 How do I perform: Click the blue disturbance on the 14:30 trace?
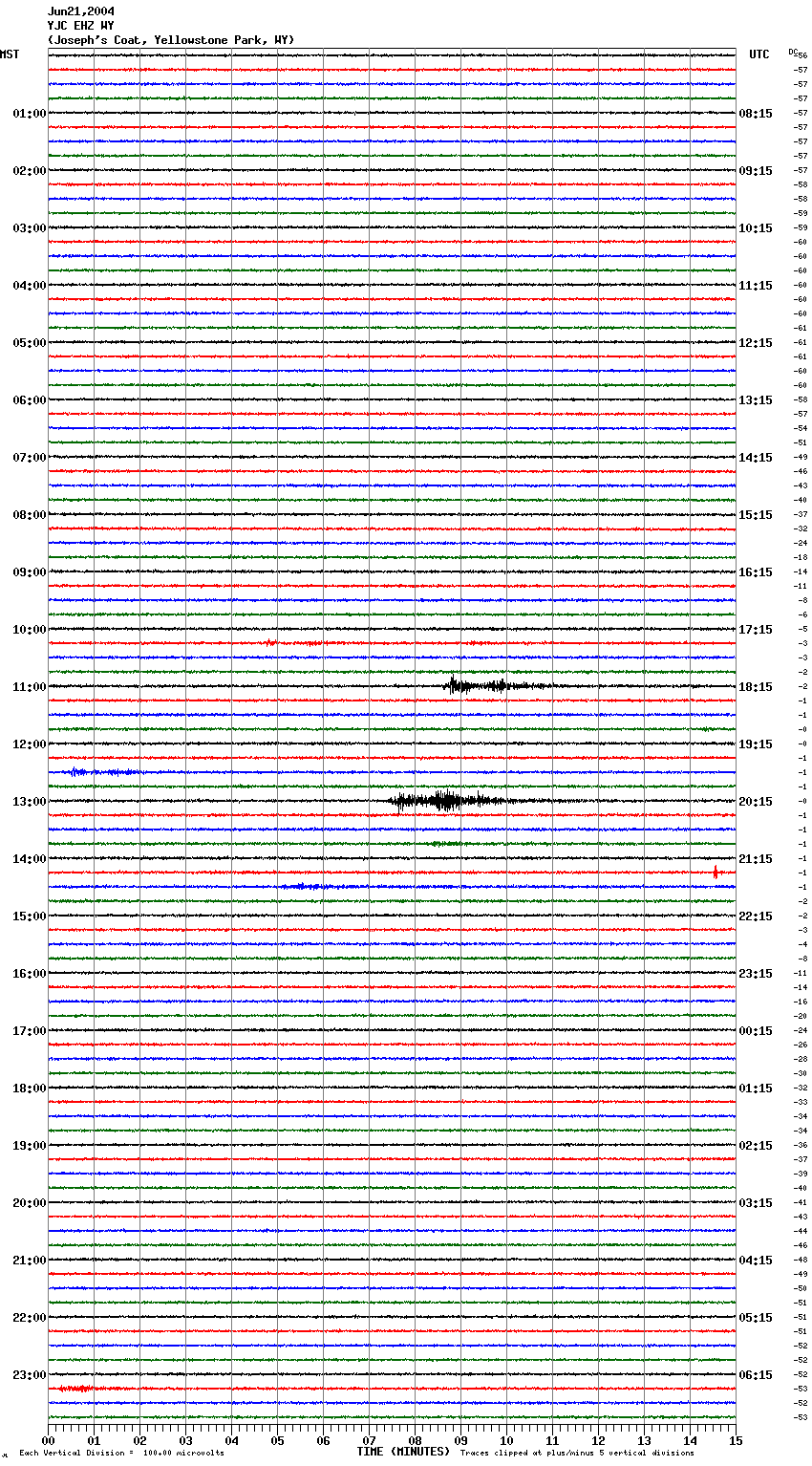315,886
